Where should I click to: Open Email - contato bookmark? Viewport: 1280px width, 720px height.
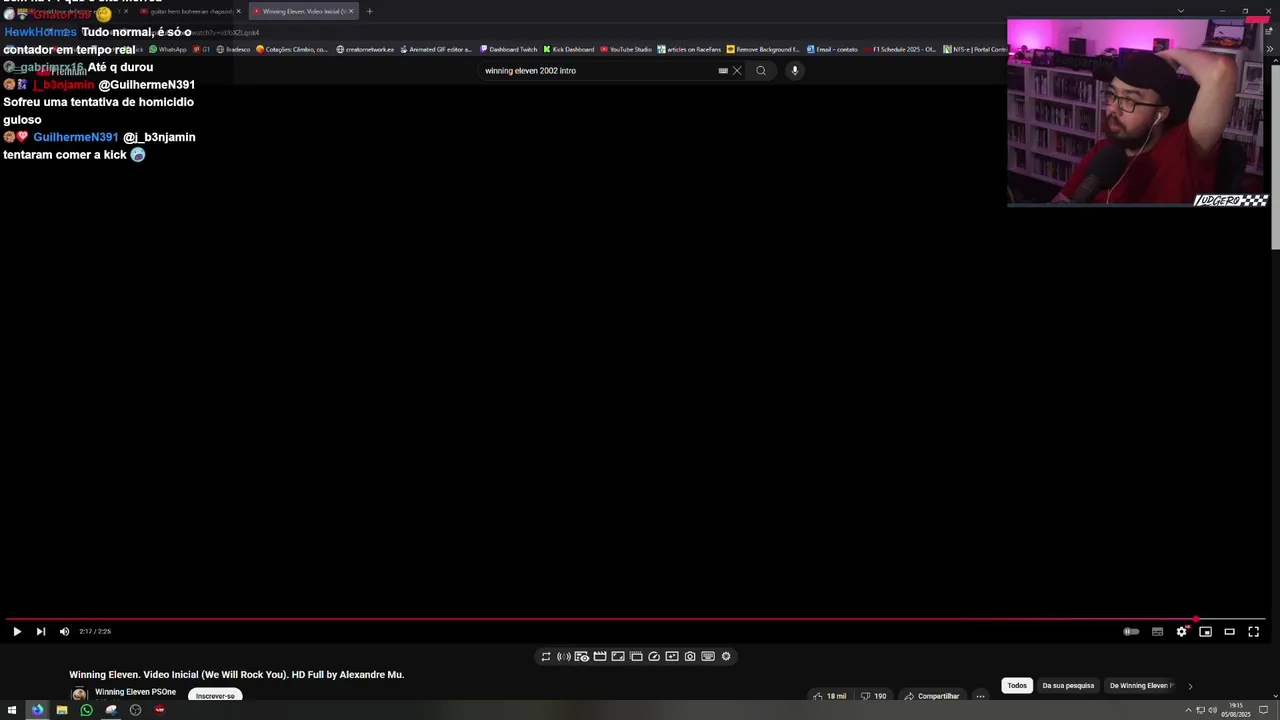(x=832, y=49)
